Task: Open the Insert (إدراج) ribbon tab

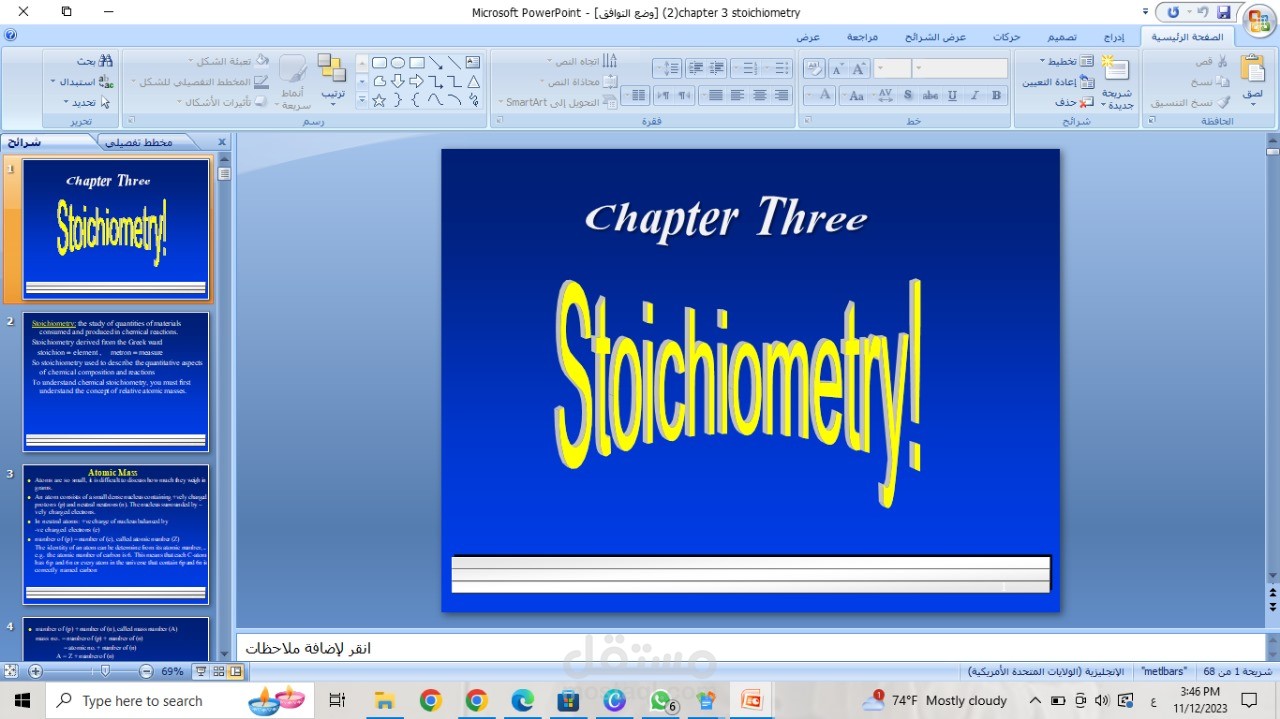Action: tap(1113, 37)
